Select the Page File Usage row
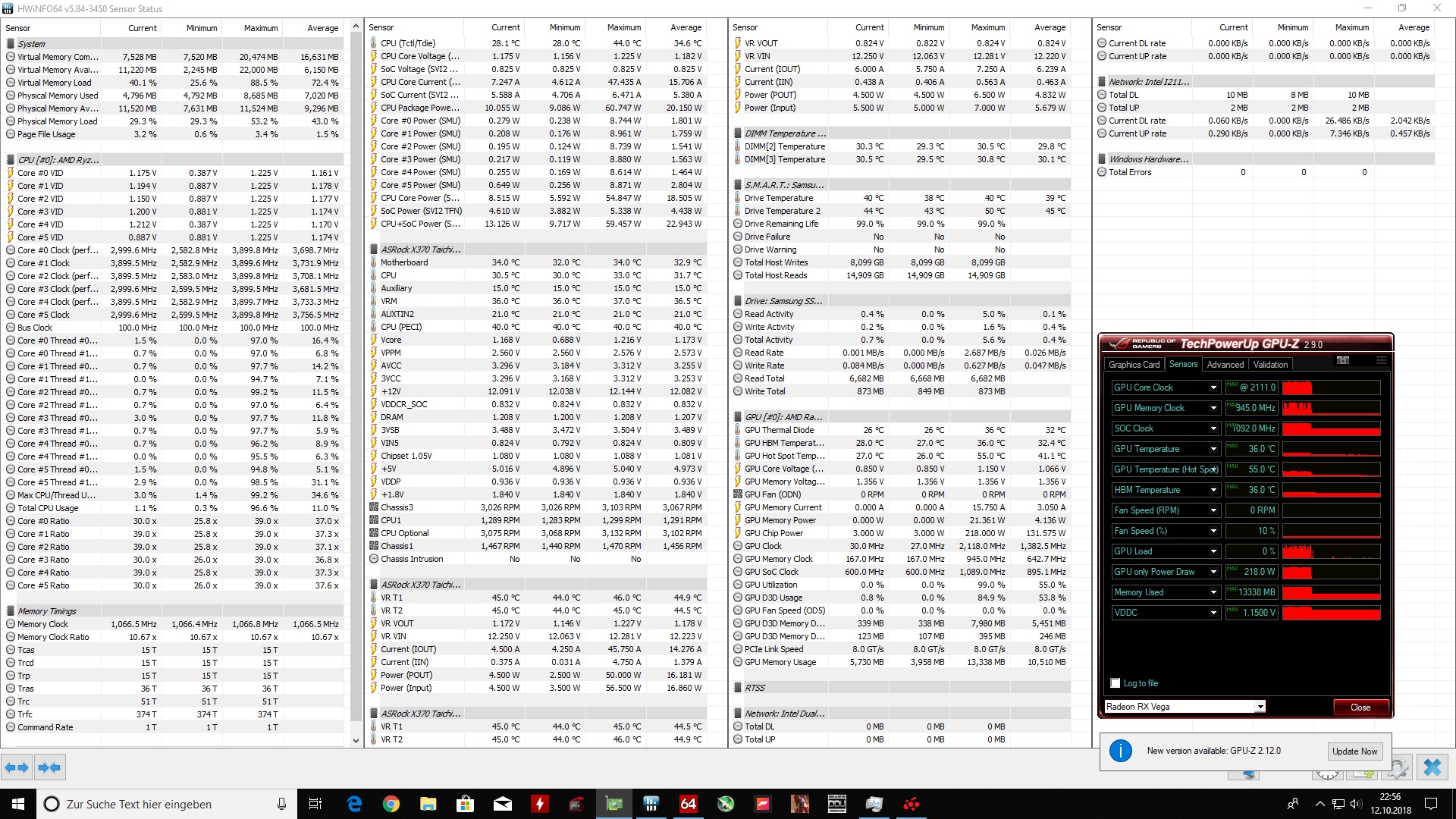The height and width of the screenshot is (819, 1456). click(174, 134)
